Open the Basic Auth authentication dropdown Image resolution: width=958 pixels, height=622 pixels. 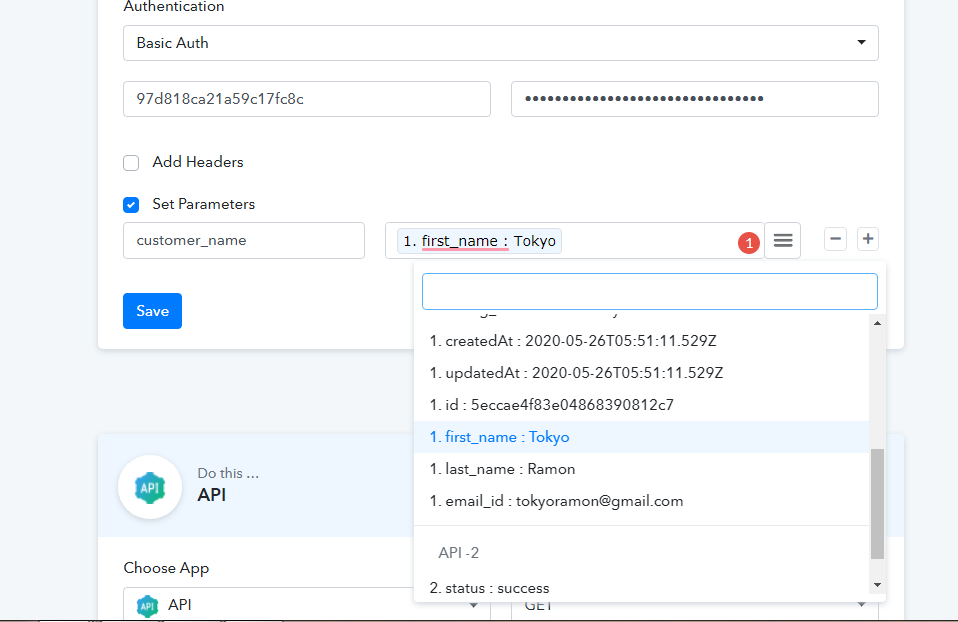click(500, 43)
